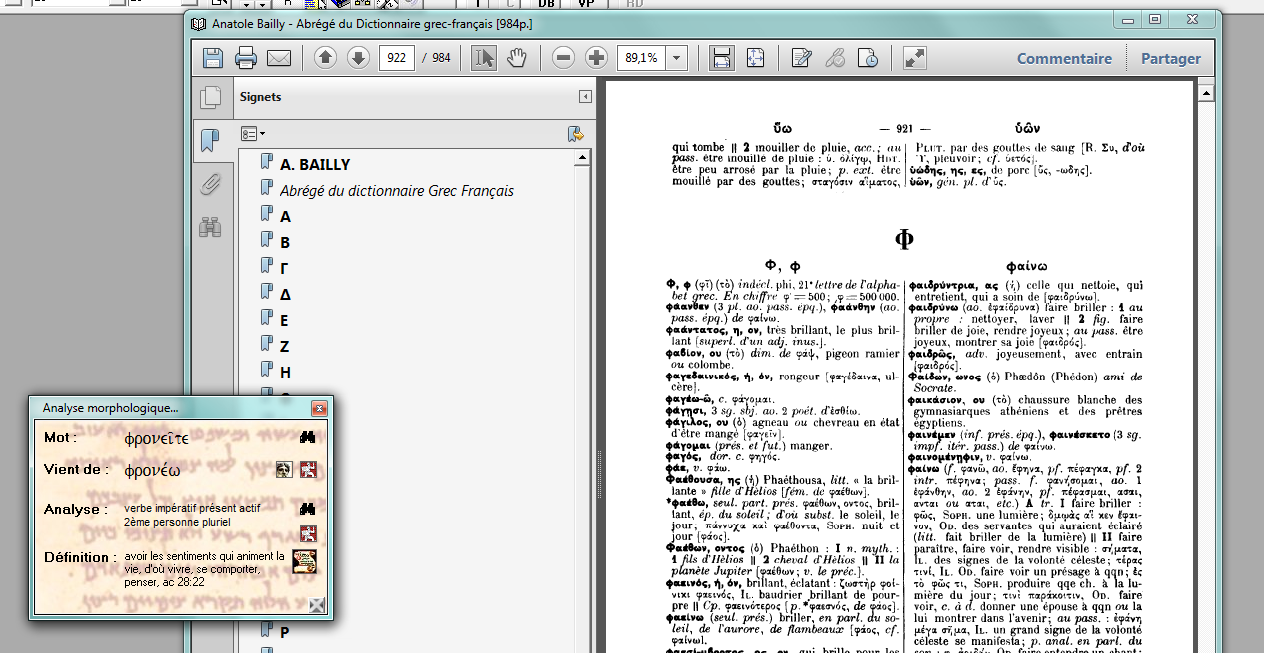The height and width of the screenshot is (653, 1264).
Task: Open the sign and timestamp document tool
Action: click(868, 58)
